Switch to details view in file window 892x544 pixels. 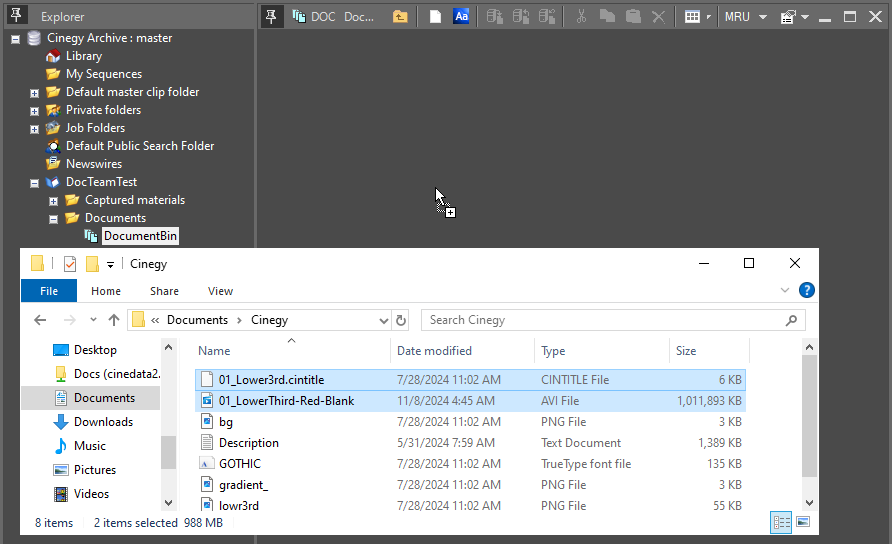tap(781, 522)
